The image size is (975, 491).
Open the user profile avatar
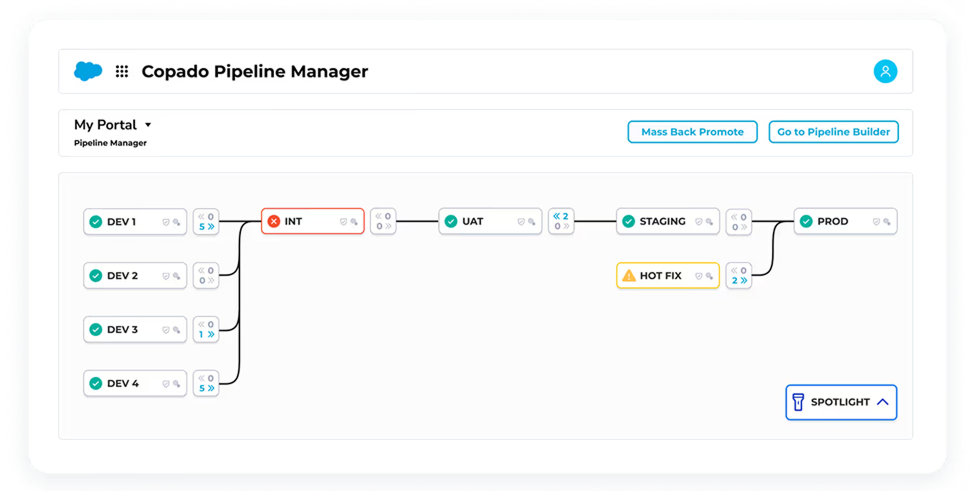pyautogui.click(x=885, y=71)
